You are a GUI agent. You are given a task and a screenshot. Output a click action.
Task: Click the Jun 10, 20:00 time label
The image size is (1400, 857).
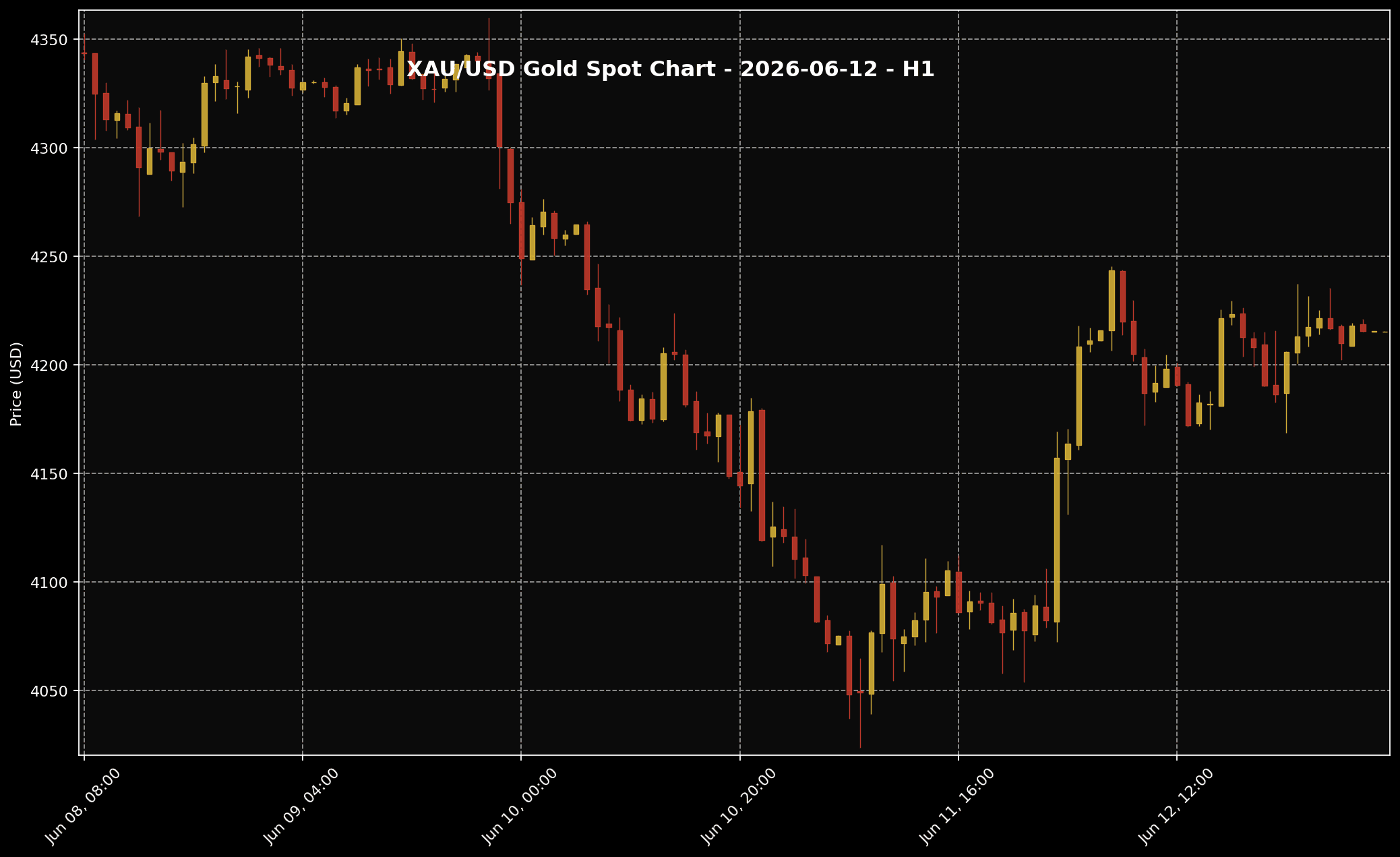click(x=738, y=806)
